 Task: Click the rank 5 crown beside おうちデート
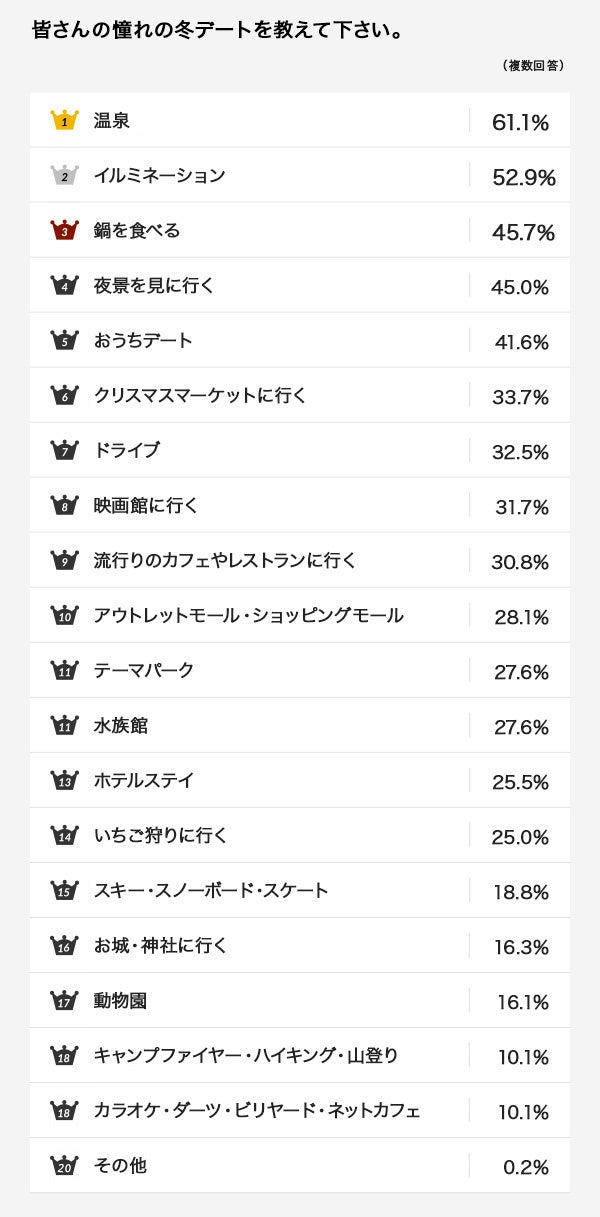64,341
